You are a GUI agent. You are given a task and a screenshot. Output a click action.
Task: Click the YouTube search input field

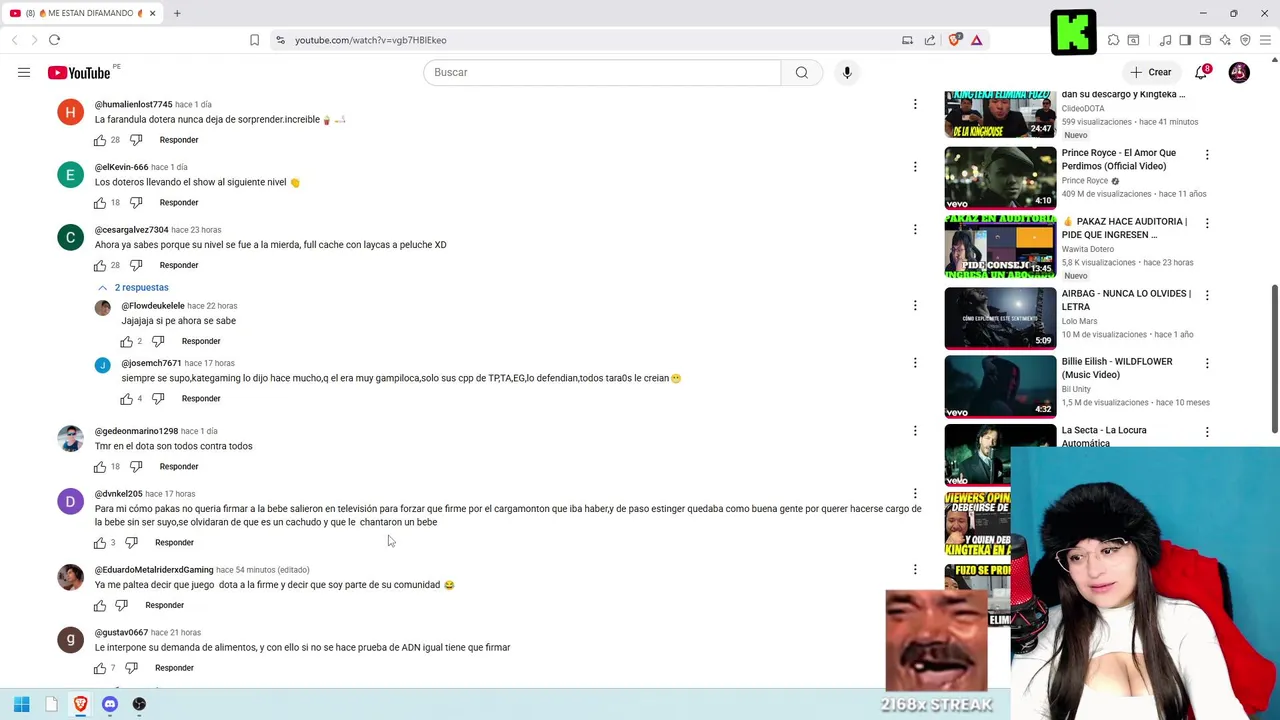[x=602, y=72]
